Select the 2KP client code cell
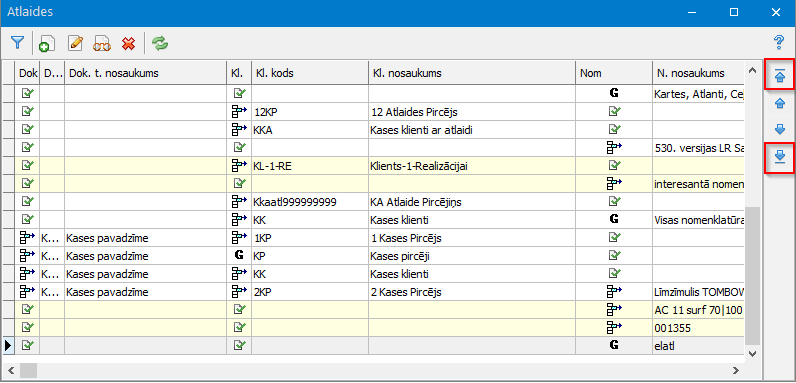This screenshot has height=383, width=796. pyautogui.click(x=310, y=292)
